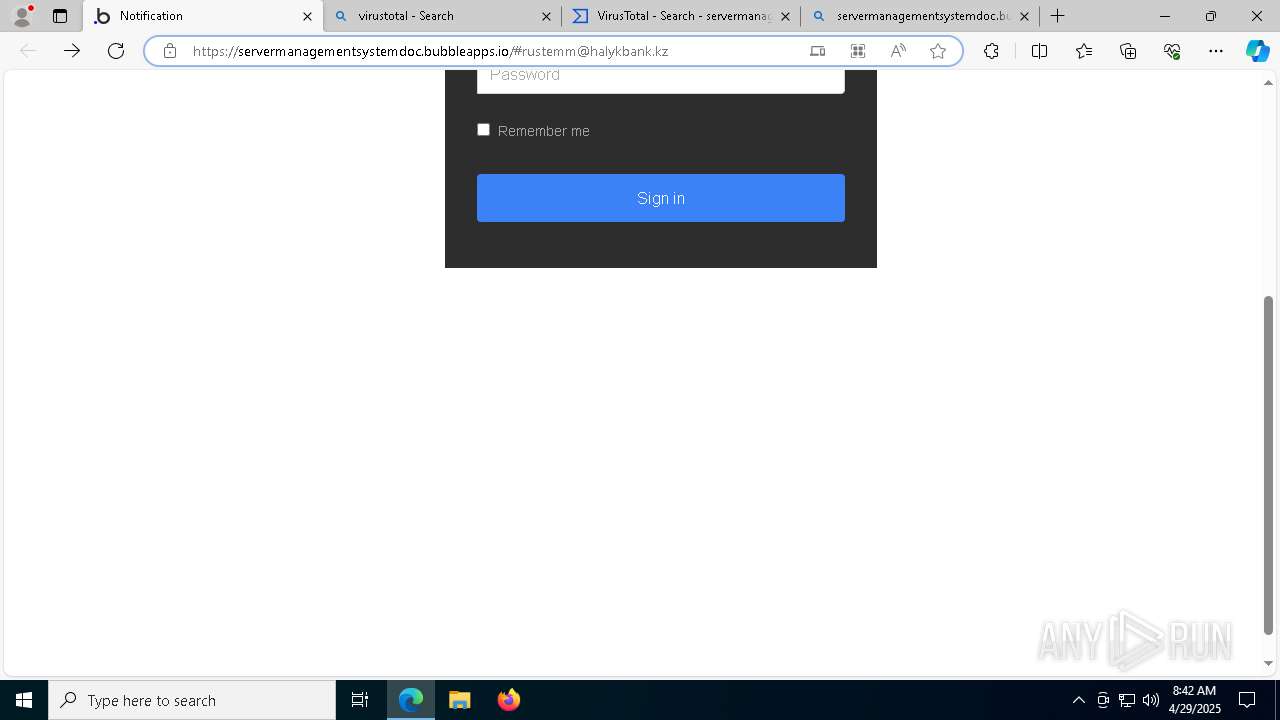Open Microsoft Edge from the taskbar
The image size is (1280, 720).
411,700
